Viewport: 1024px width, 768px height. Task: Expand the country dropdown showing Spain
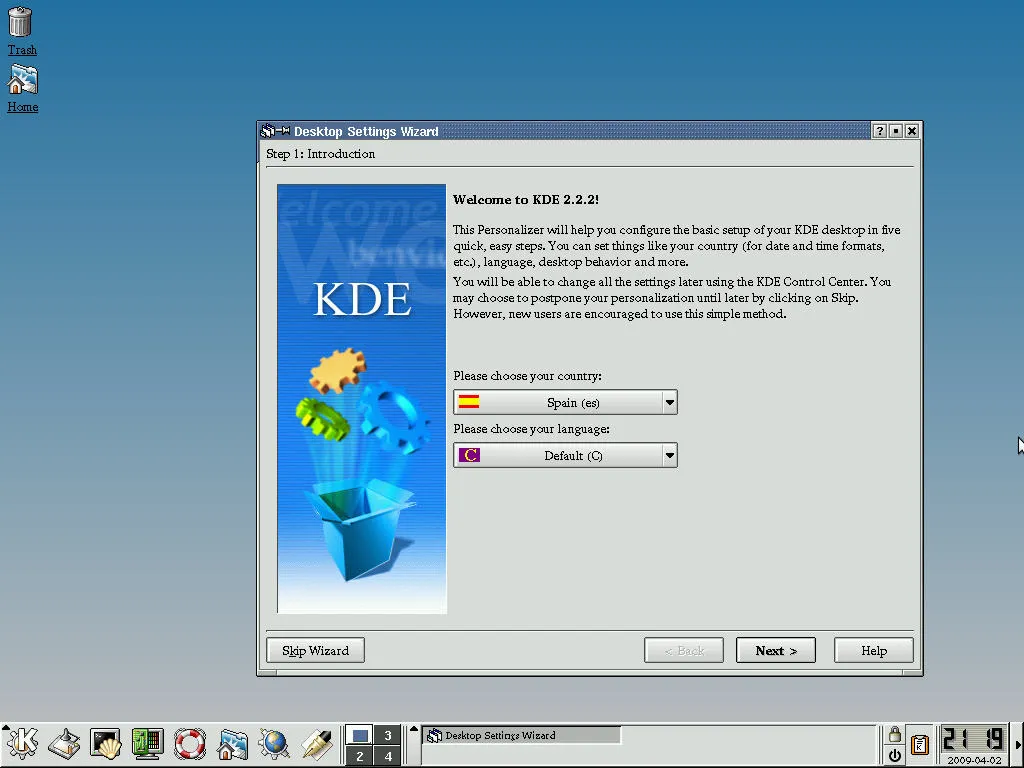click(669, 403)
